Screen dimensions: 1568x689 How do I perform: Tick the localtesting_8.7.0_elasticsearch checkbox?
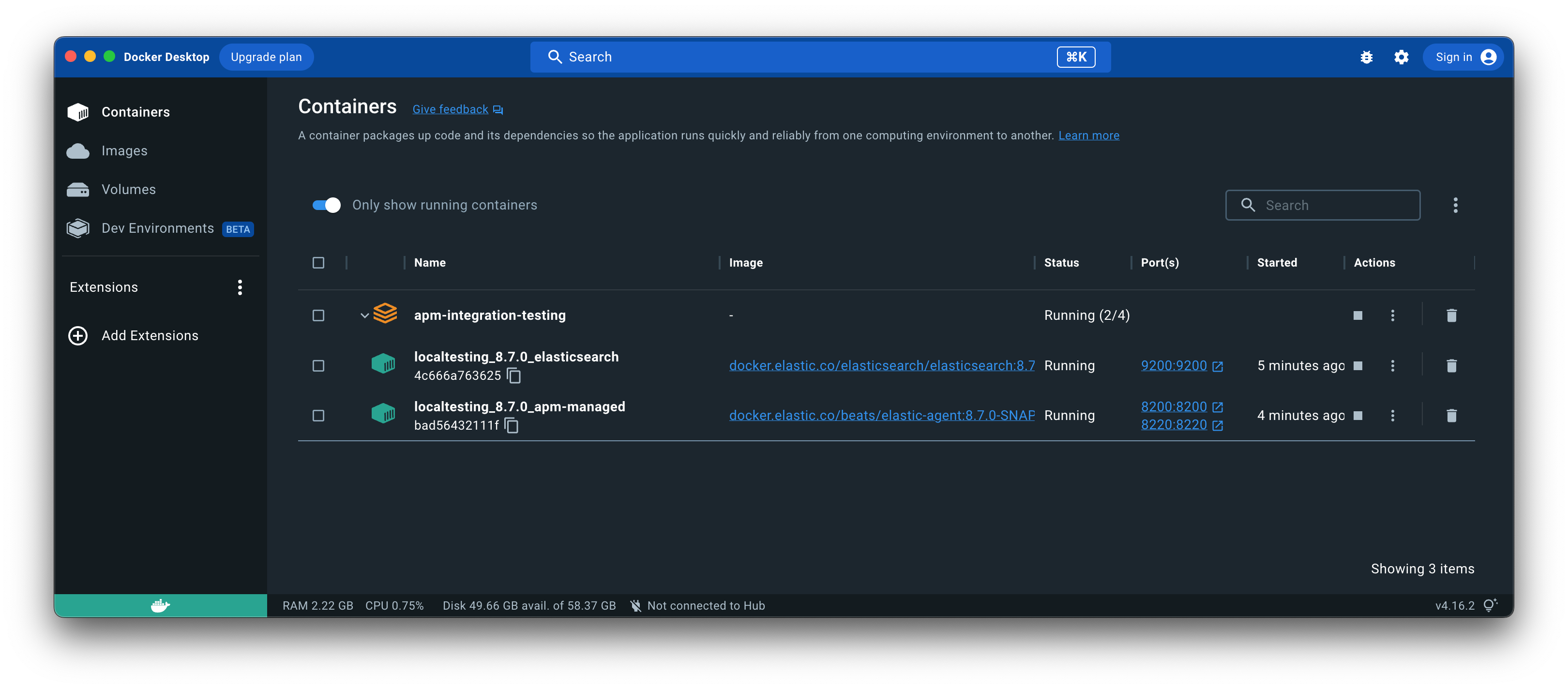pos(318,366)
